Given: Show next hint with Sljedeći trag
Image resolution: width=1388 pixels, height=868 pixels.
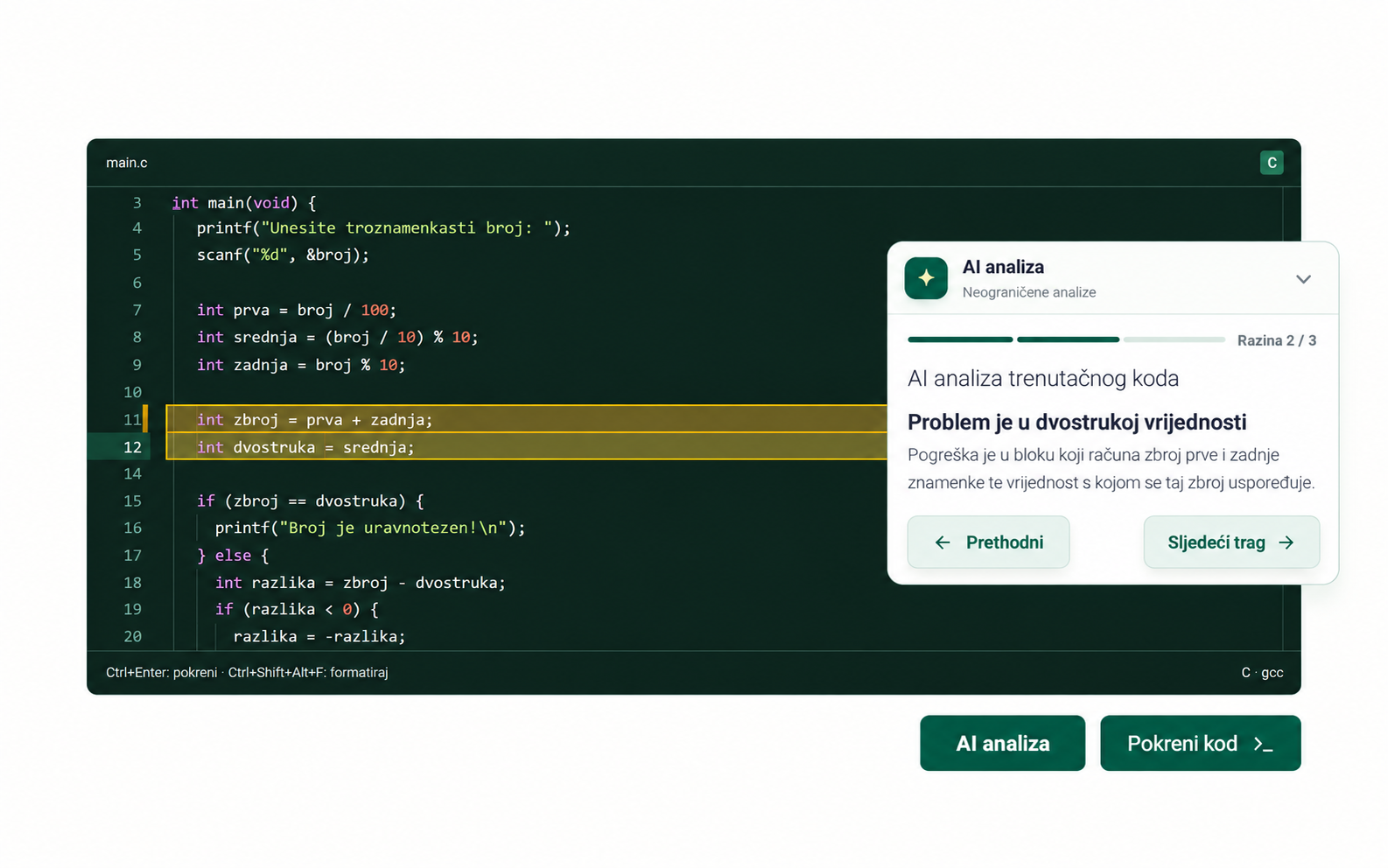Looking at the screenshot, I should 1231,542.
